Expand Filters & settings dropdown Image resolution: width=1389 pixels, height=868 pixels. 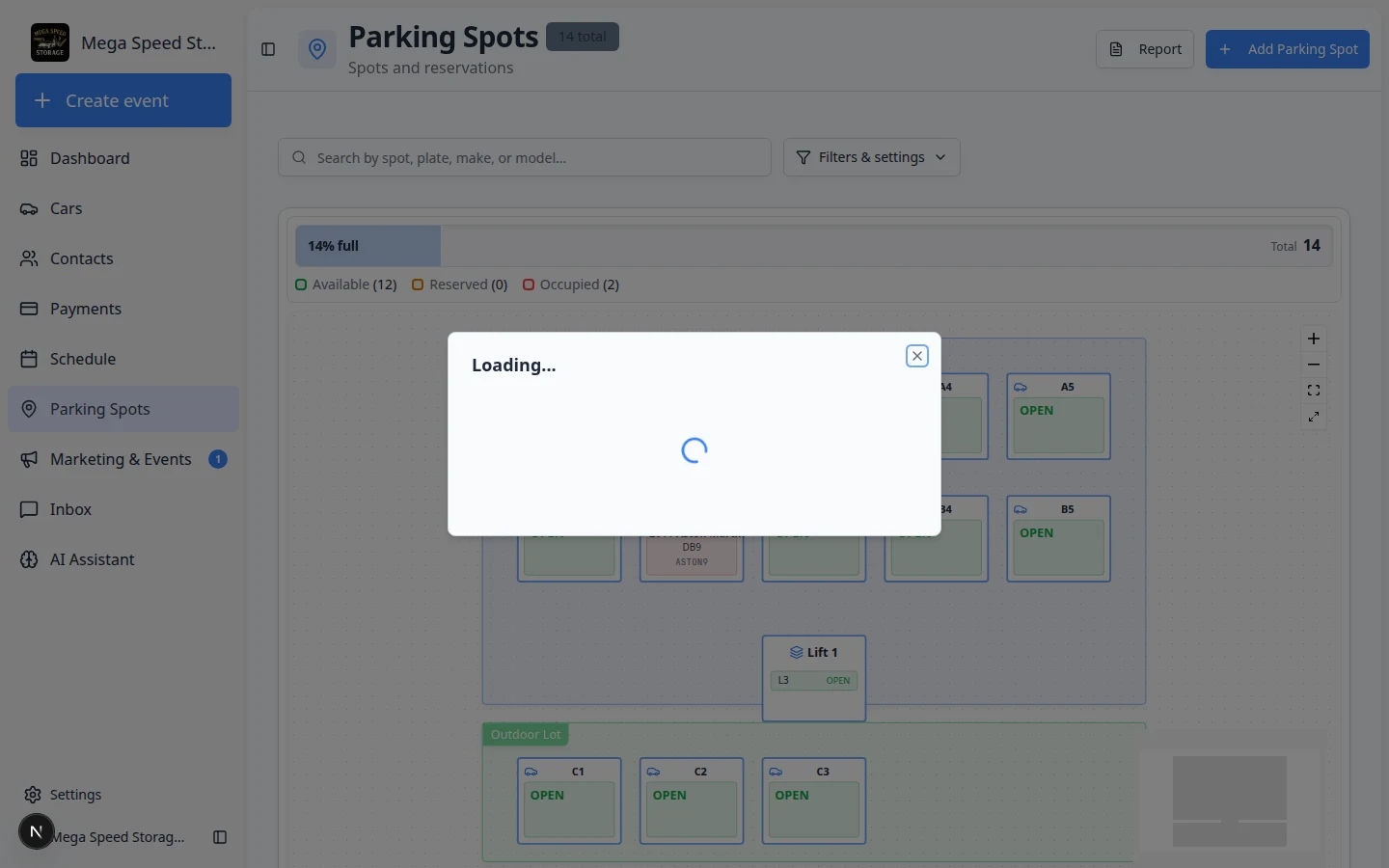pos(872,157)
